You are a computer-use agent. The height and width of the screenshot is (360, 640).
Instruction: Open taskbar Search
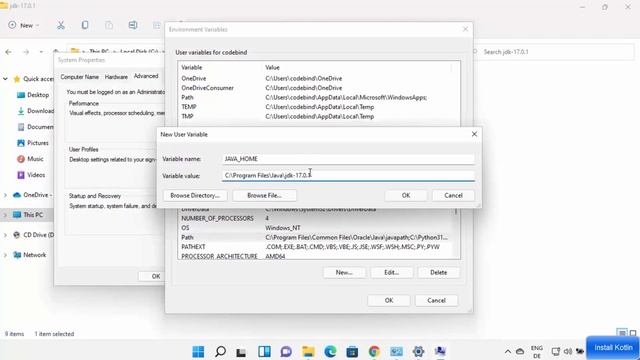point(220,351)
